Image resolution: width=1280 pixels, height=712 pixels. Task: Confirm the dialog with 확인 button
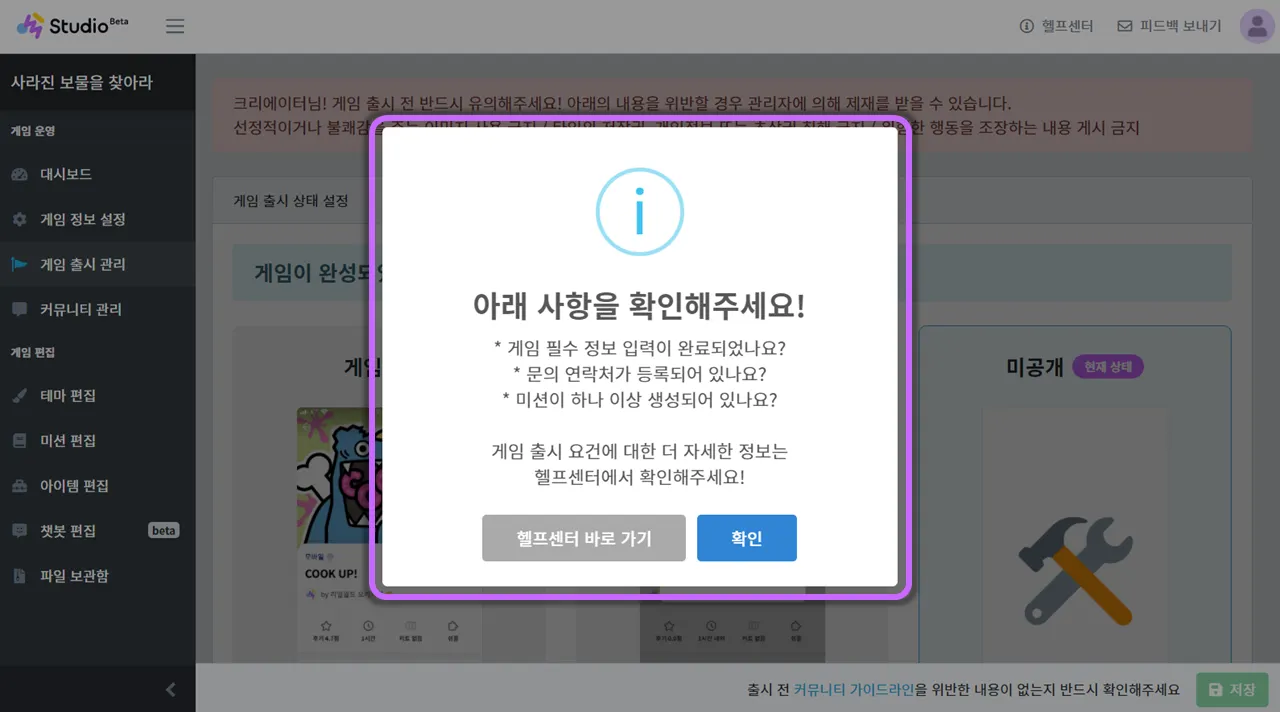pos(747,538)
